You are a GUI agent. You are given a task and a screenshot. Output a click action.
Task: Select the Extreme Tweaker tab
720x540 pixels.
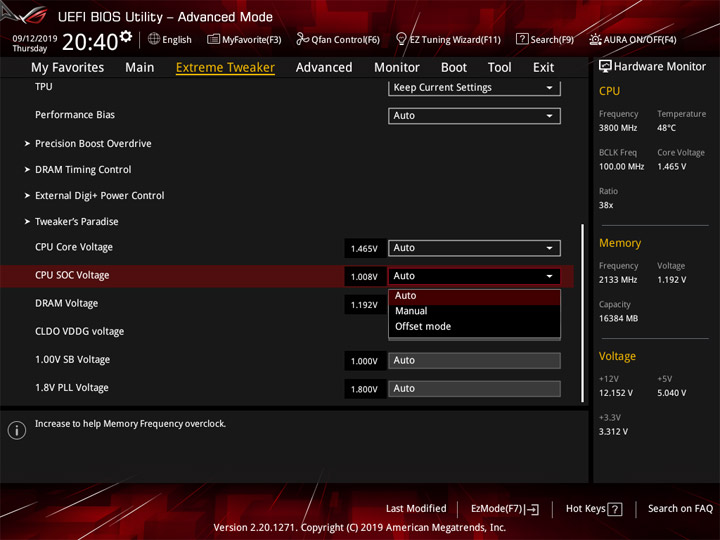(225, 68)
